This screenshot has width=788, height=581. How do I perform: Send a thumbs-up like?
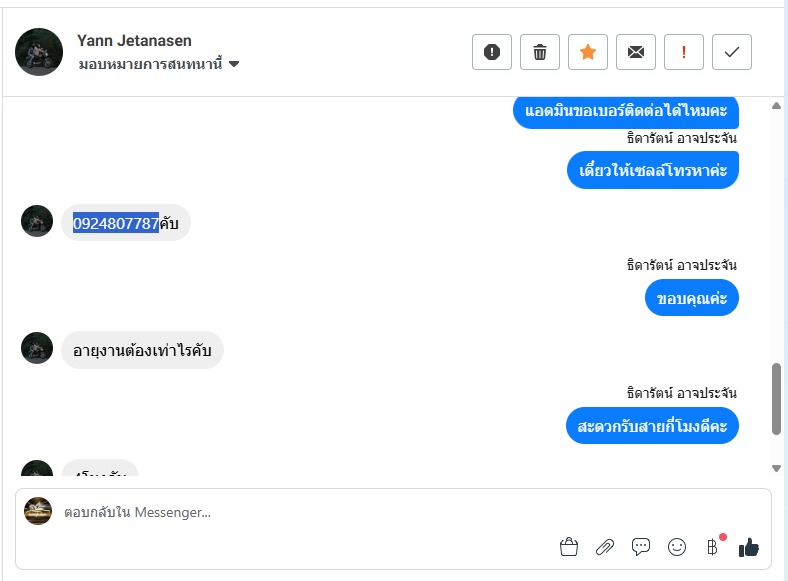click(749, 547)
